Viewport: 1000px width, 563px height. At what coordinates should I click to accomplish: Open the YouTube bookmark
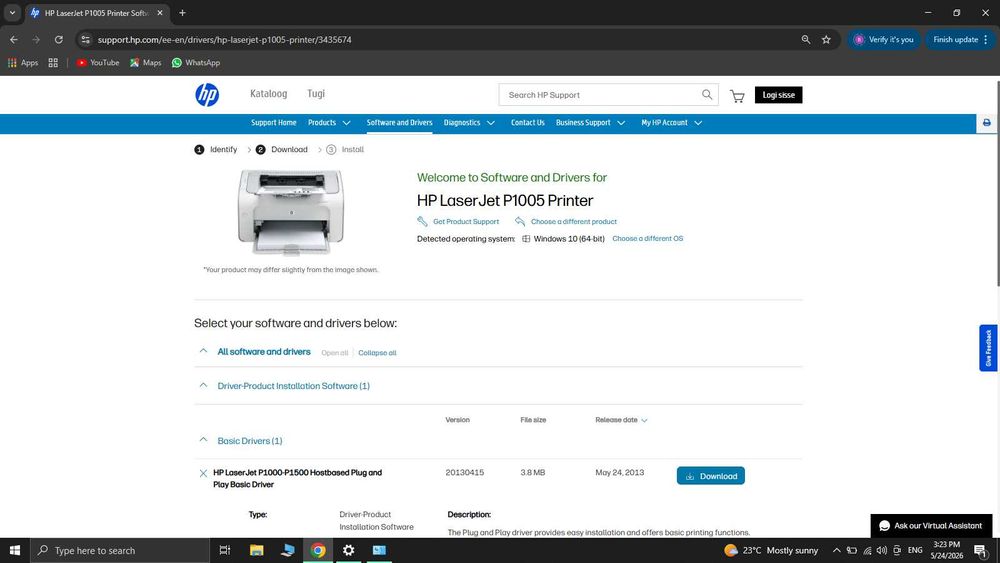(x=98, y=62)
